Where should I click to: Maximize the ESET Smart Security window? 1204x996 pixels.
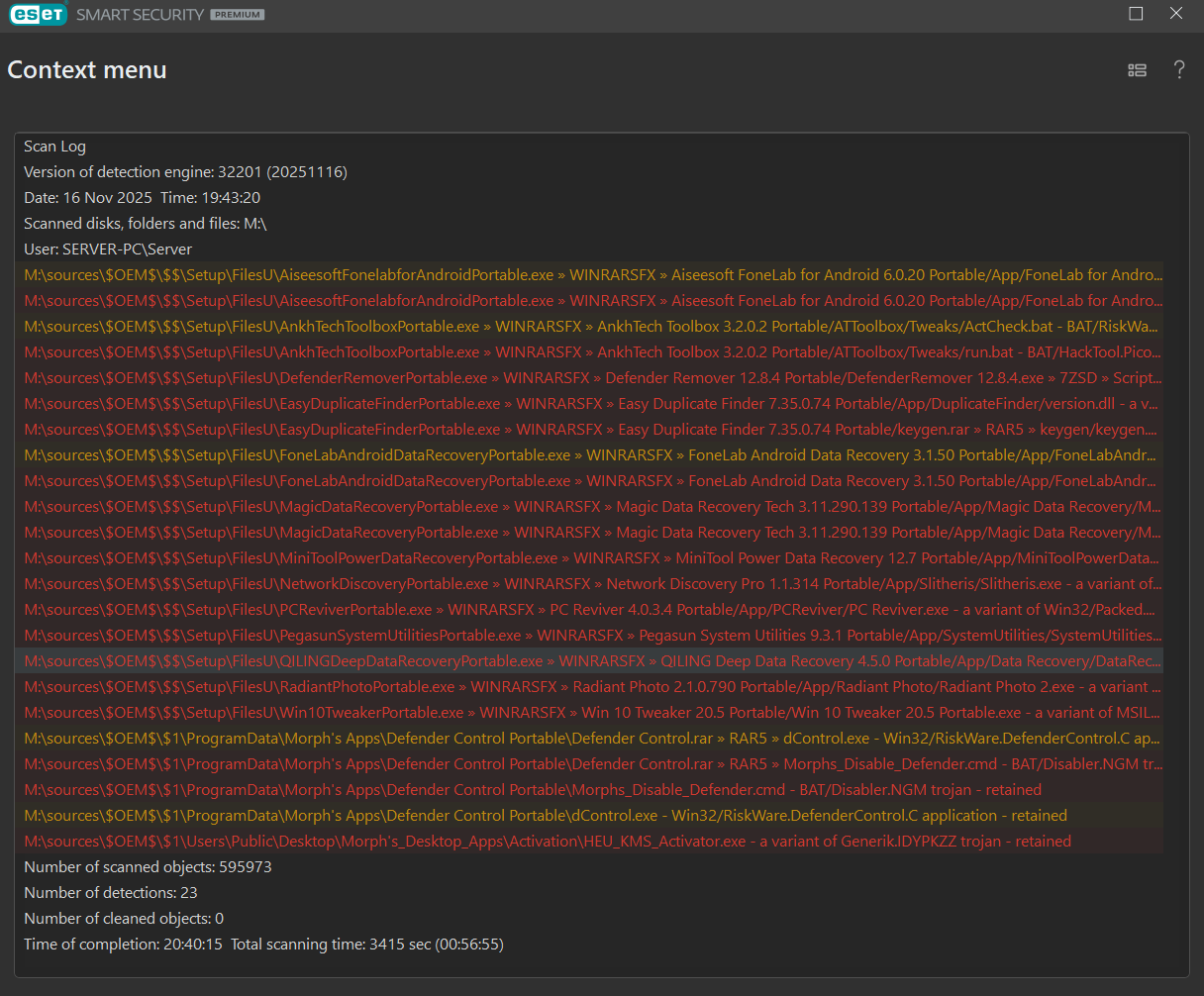click(1136, 14)
